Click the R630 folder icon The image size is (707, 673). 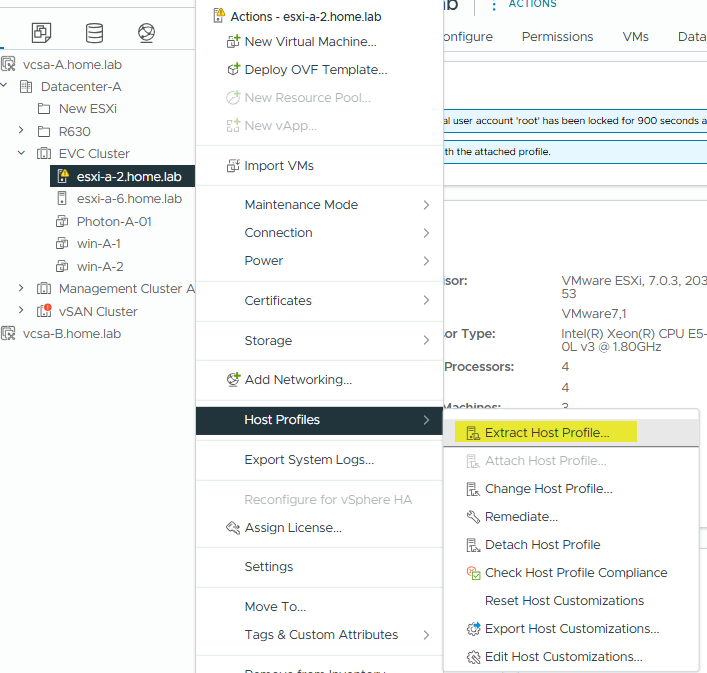[x=44, y=132]
